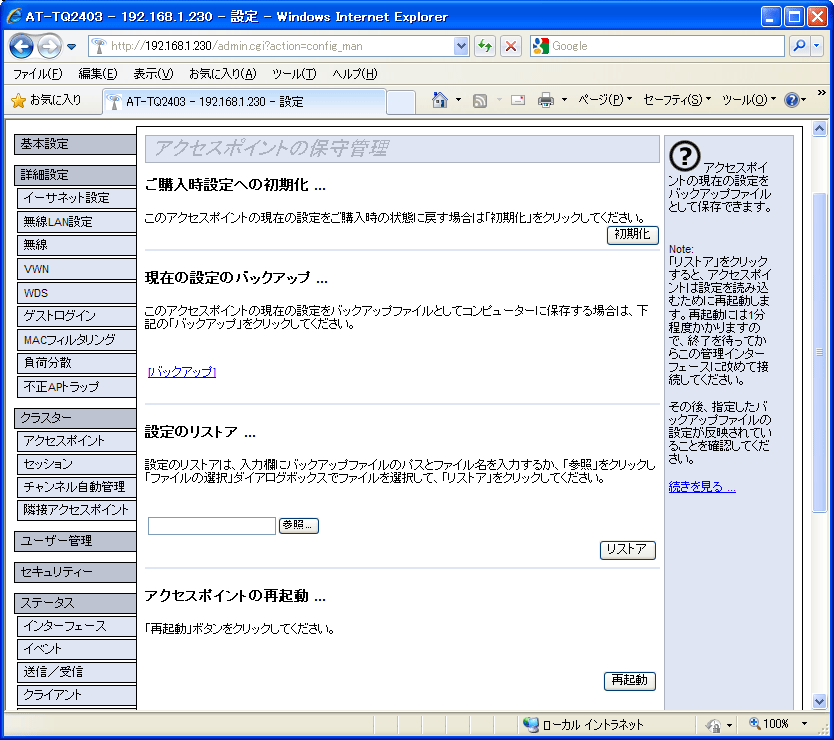Screen dimensions: 834x740
Task: Click the 再起動 button
Action: click(x=630, y=681)
